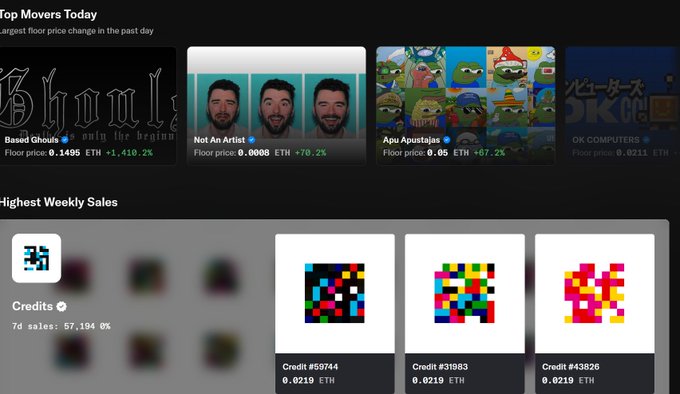680x394 pixels.
Task: Click the Credit #43826 title
Action: [570, 367]
